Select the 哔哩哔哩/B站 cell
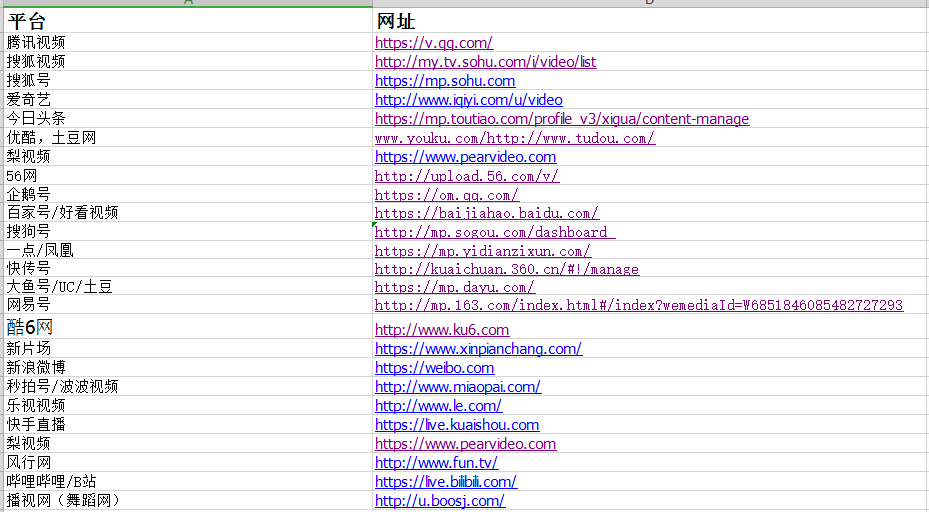Image resolution: width=929 pixels, height=512 pixels. coord(188,481)
